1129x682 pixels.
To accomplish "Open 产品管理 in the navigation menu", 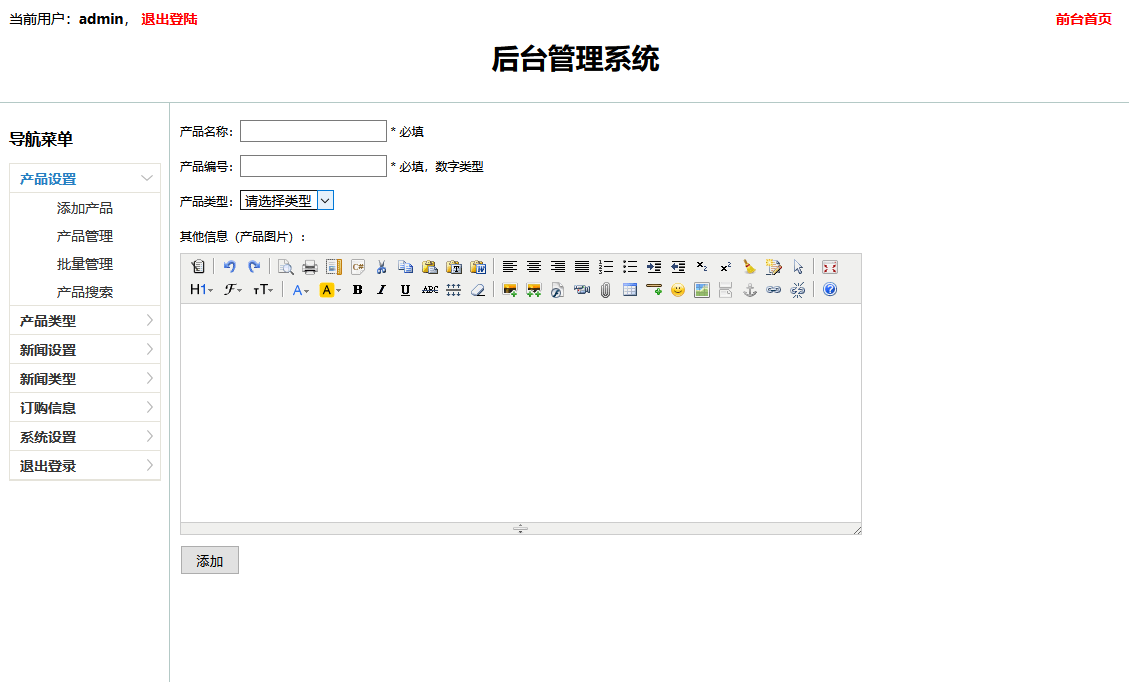I will point(85,236).
